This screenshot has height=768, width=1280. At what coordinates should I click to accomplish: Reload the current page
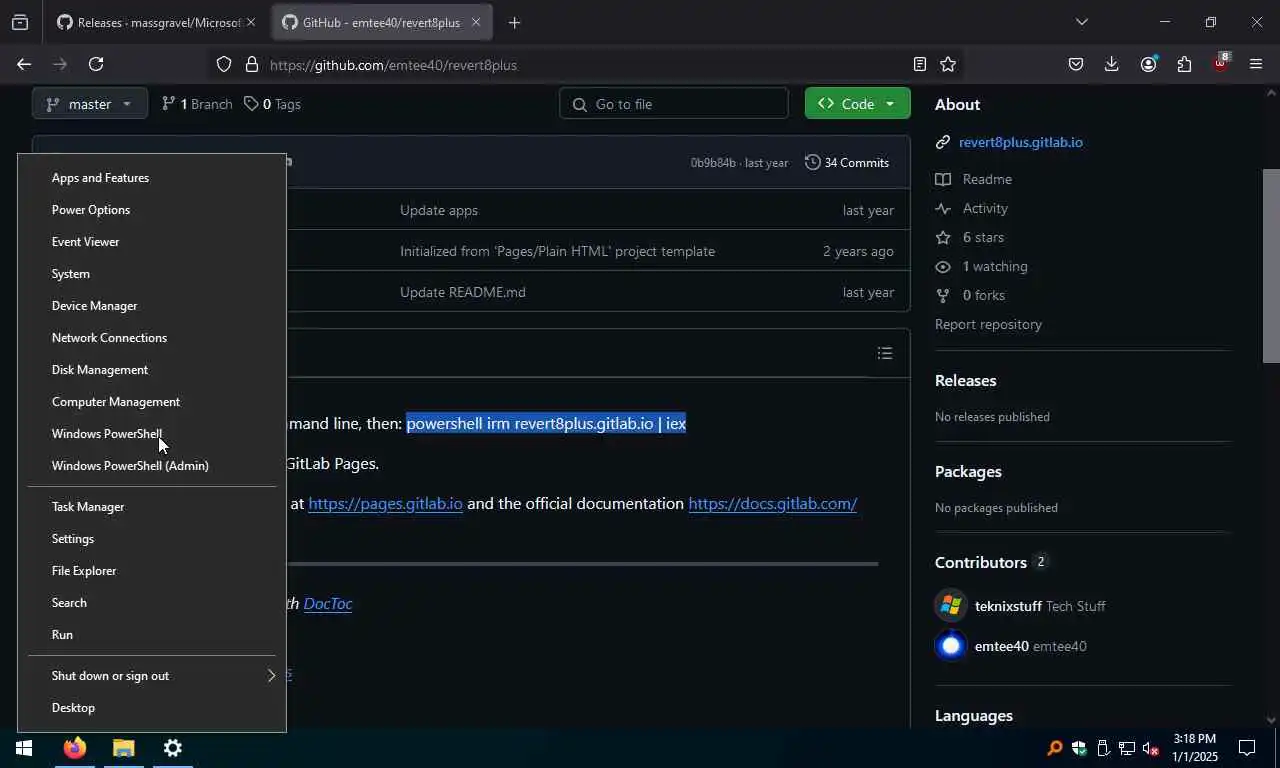pyautogui.click(x=96, y=64)
